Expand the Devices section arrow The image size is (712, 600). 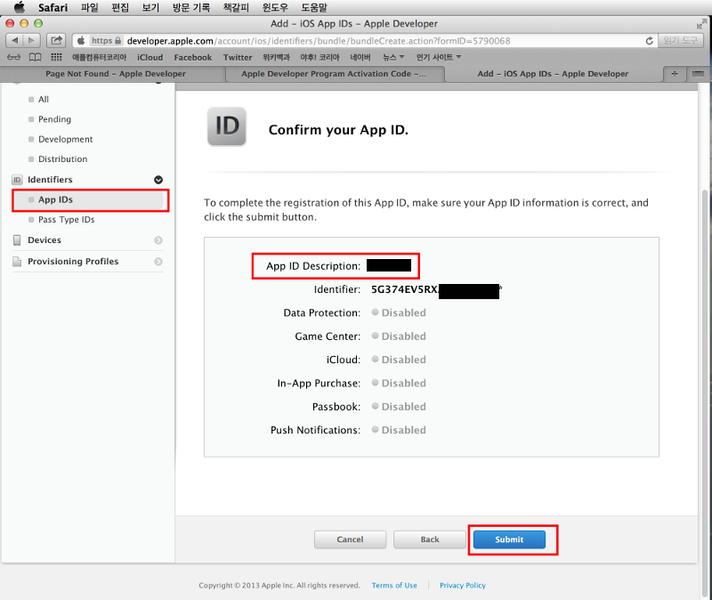tap(158, 241)
